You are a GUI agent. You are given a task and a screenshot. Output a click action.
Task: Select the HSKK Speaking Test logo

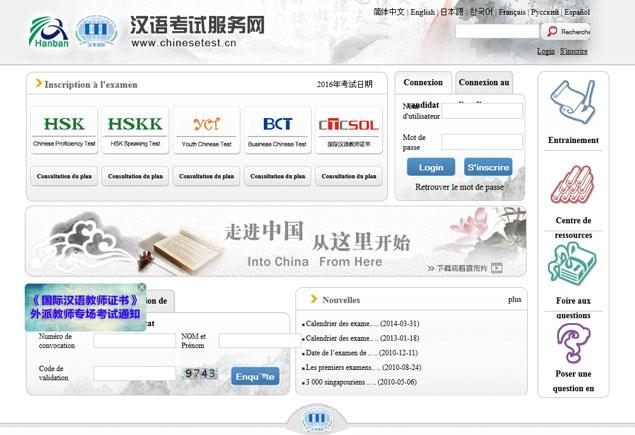pyautogui.click(x=135, y=130)
